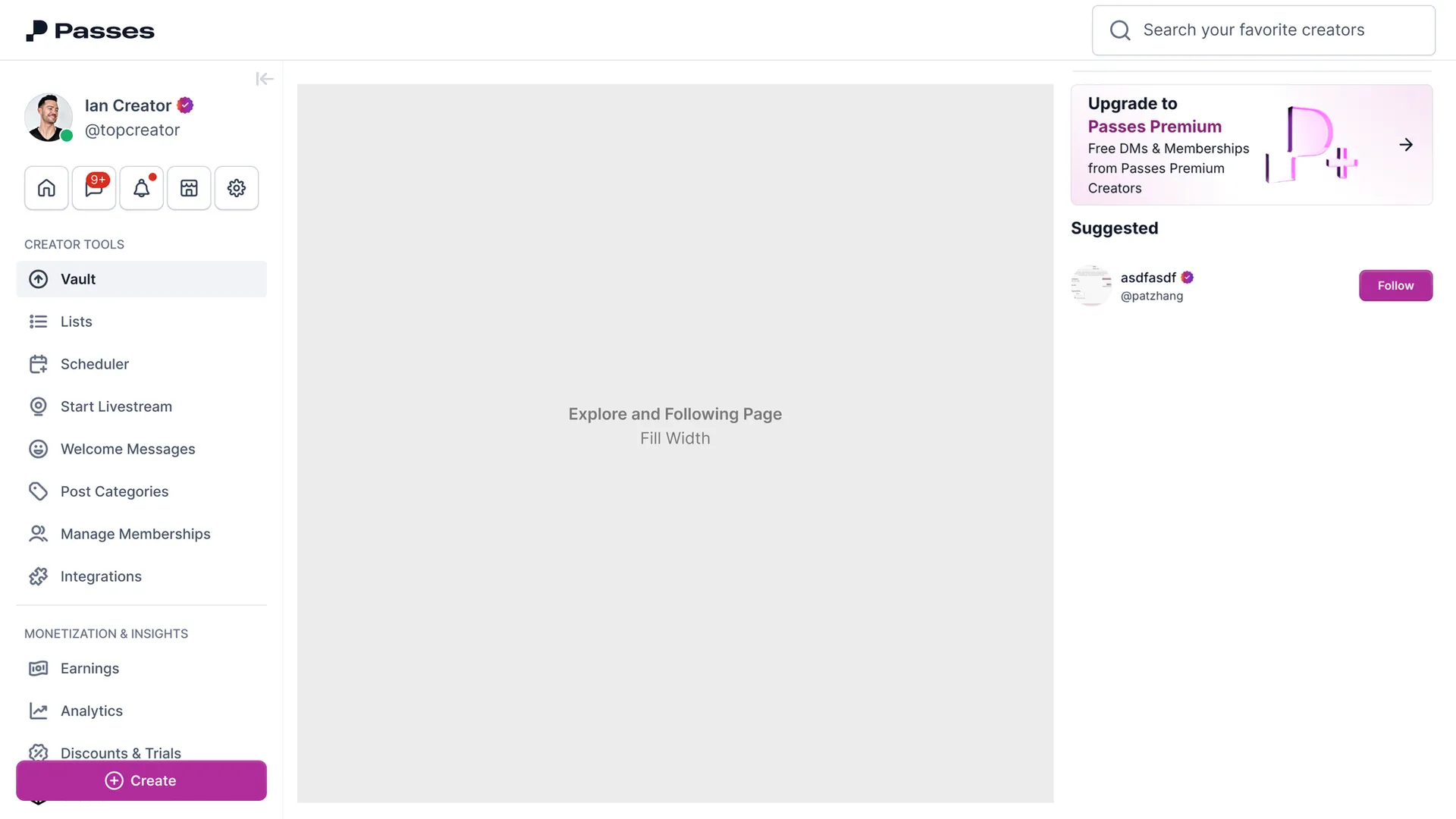Open Vault in Creator Tools
Screen dimensions: 1456x819
click(141, 279)
